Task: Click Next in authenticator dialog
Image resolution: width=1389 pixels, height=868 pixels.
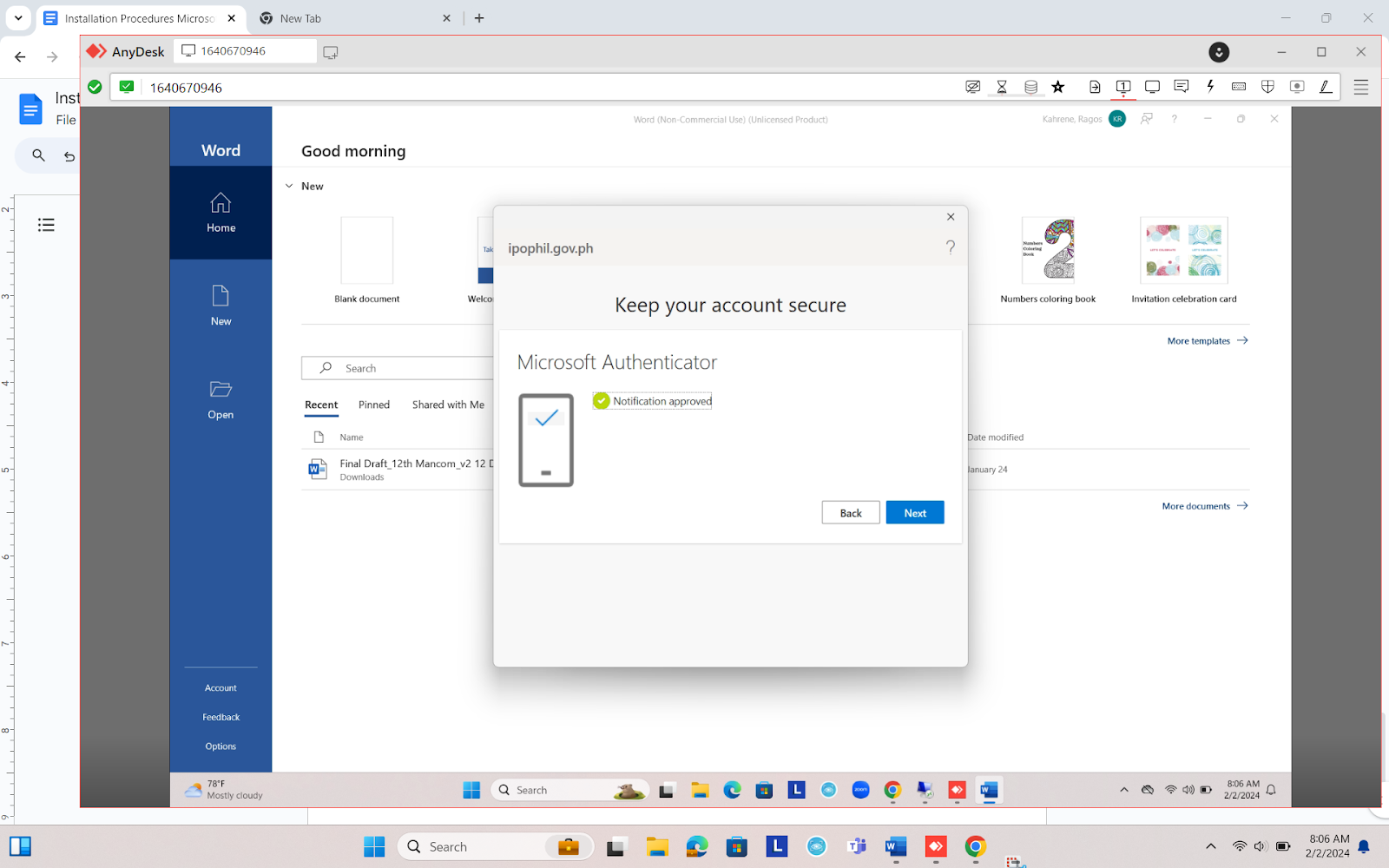Action: [915, 513]
